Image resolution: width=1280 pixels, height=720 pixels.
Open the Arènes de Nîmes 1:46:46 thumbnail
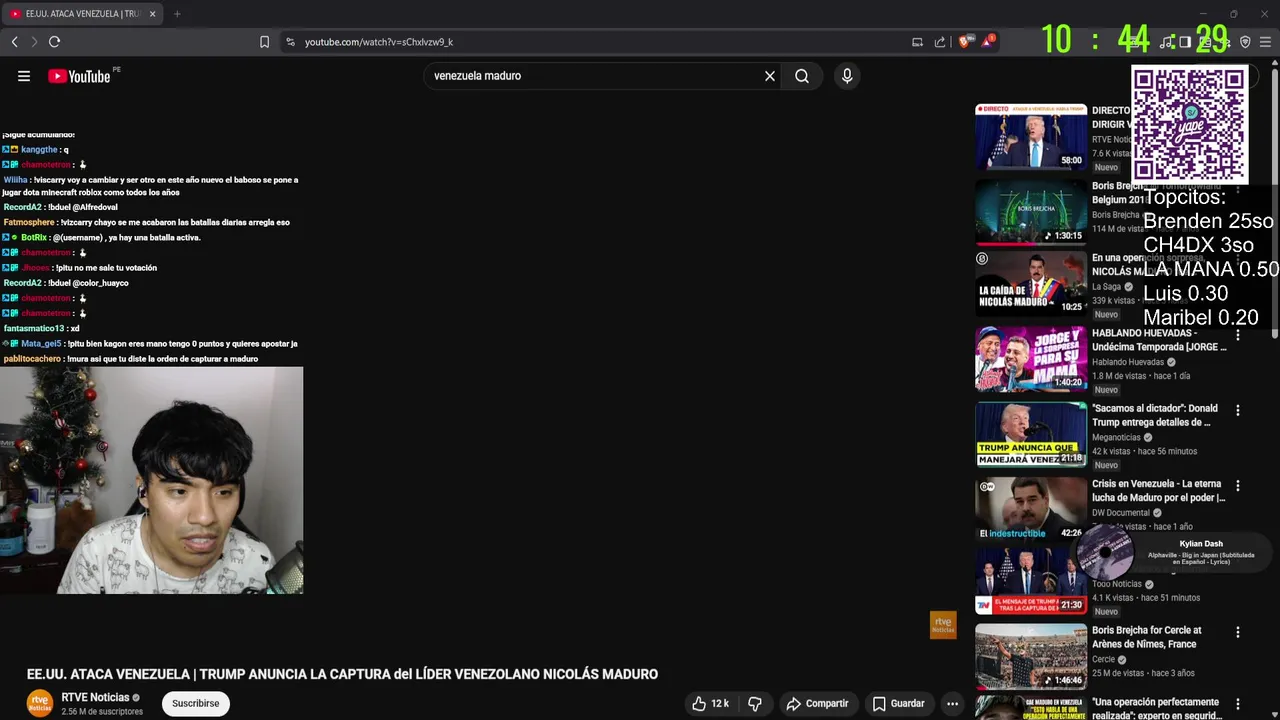pos(1031,656)
